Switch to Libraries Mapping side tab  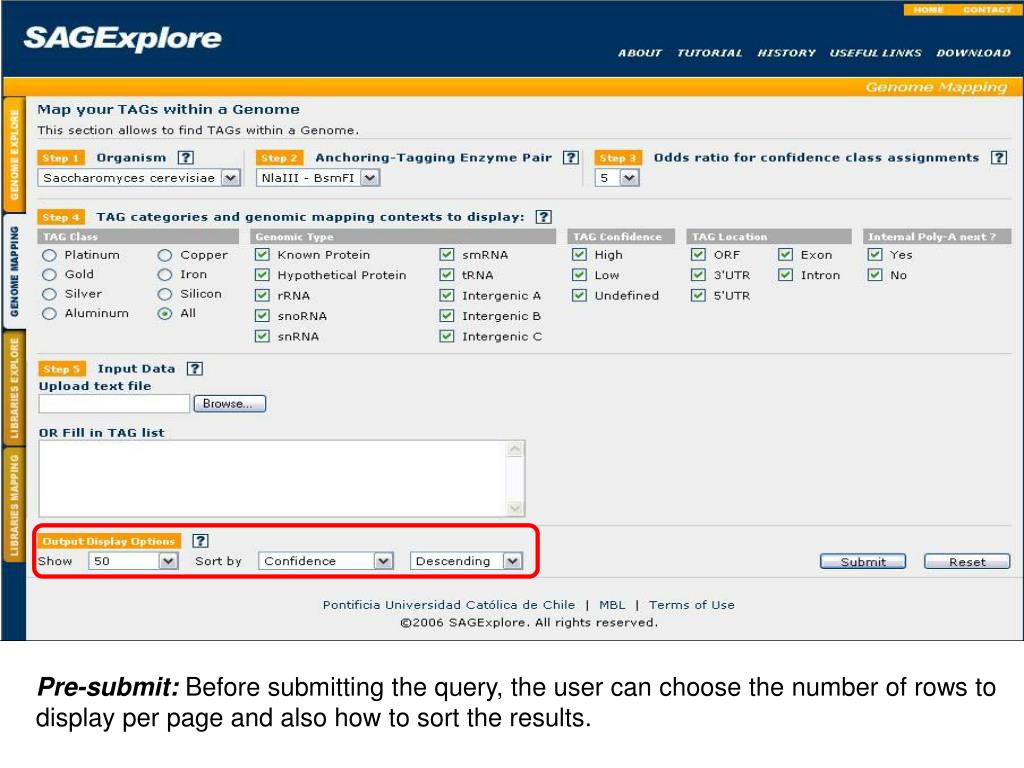point(14,505)
